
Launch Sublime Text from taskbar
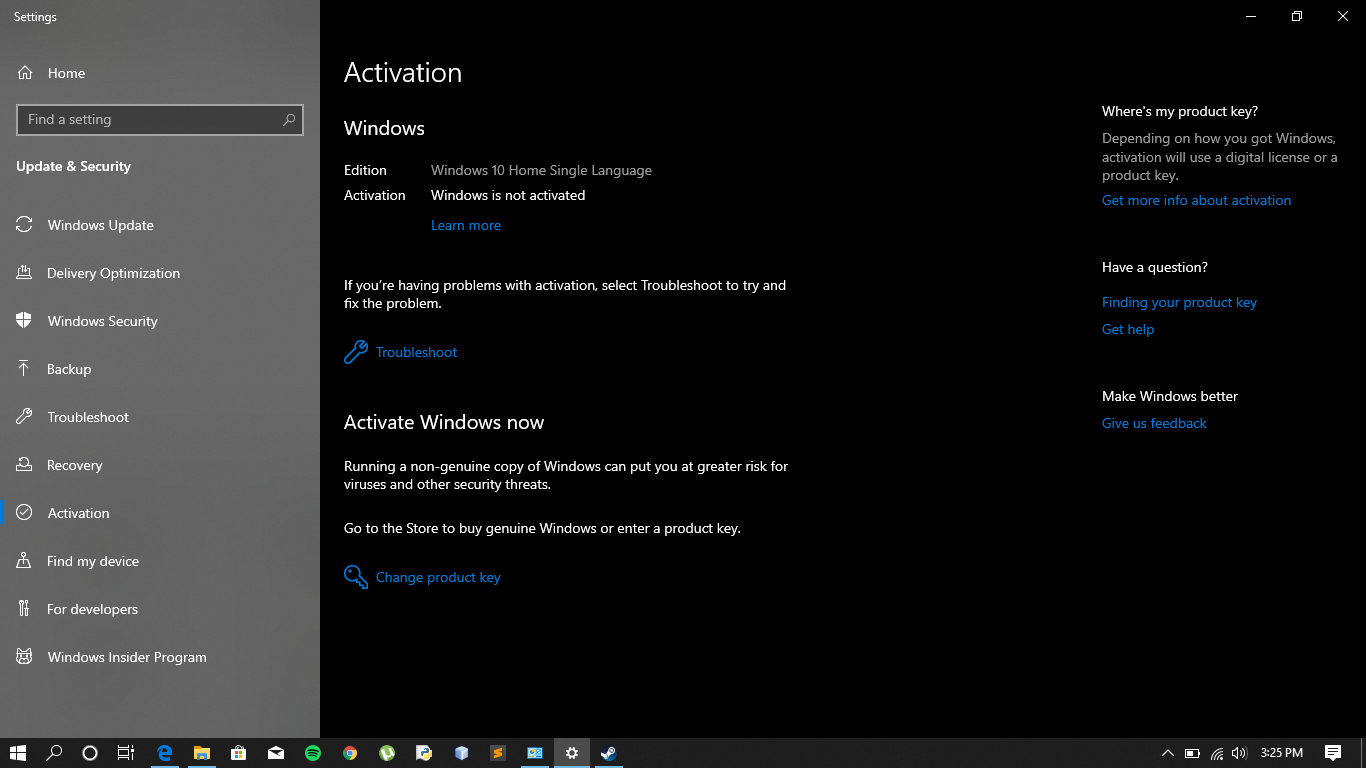(x=498, y=753)
